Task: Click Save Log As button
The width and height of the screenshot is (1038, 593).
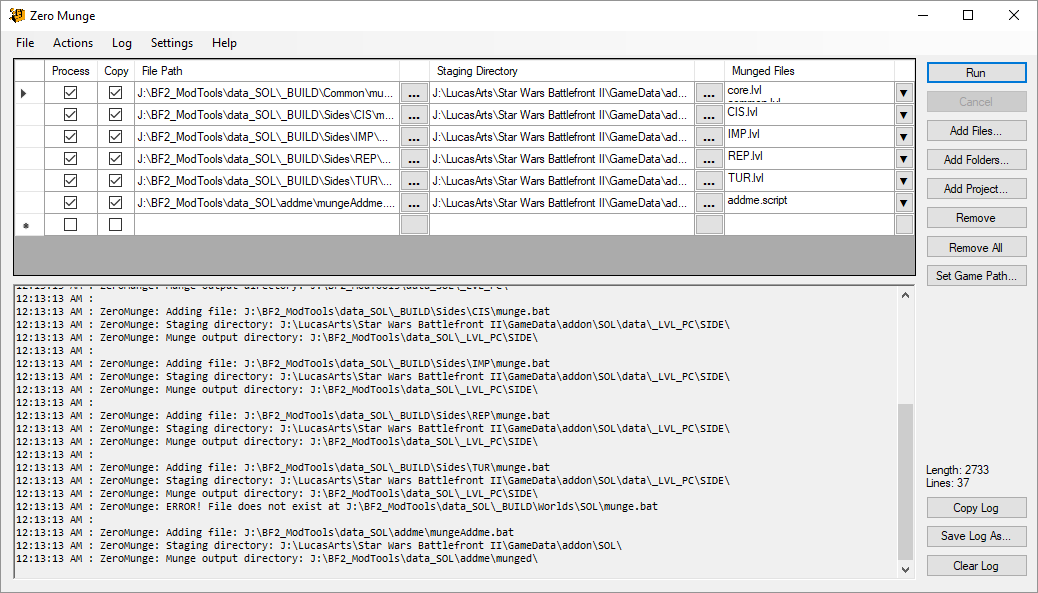Action: tap(976, 536)
